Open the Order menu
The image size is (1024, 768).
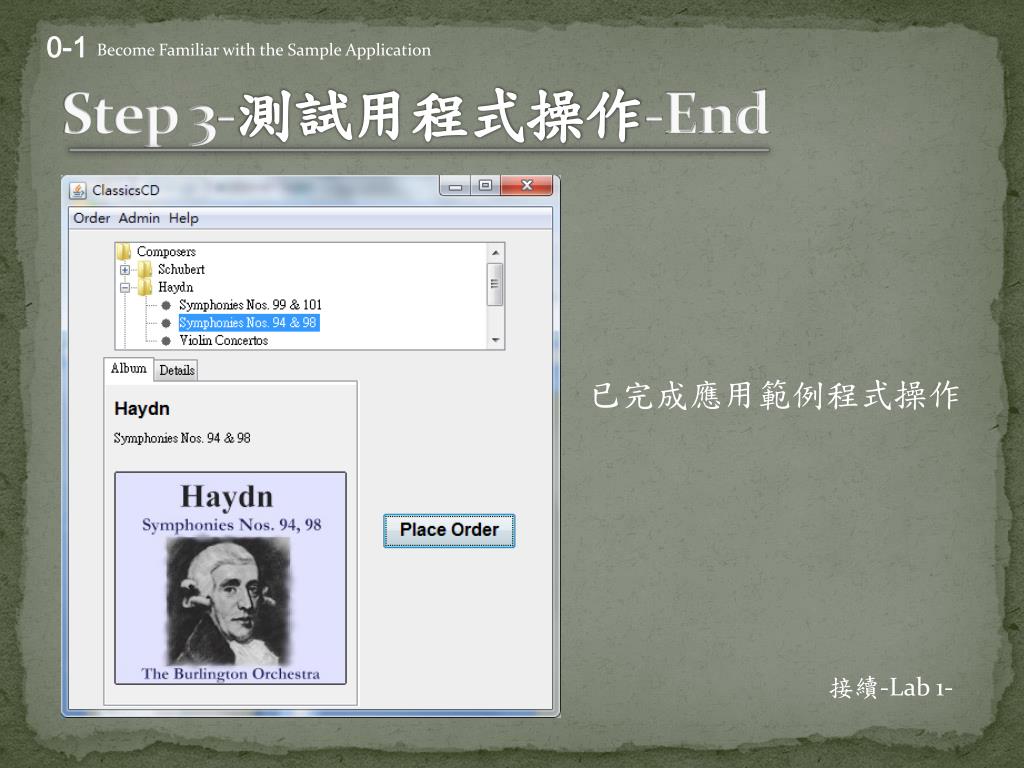pyautogui.click(x=91, y=218)
